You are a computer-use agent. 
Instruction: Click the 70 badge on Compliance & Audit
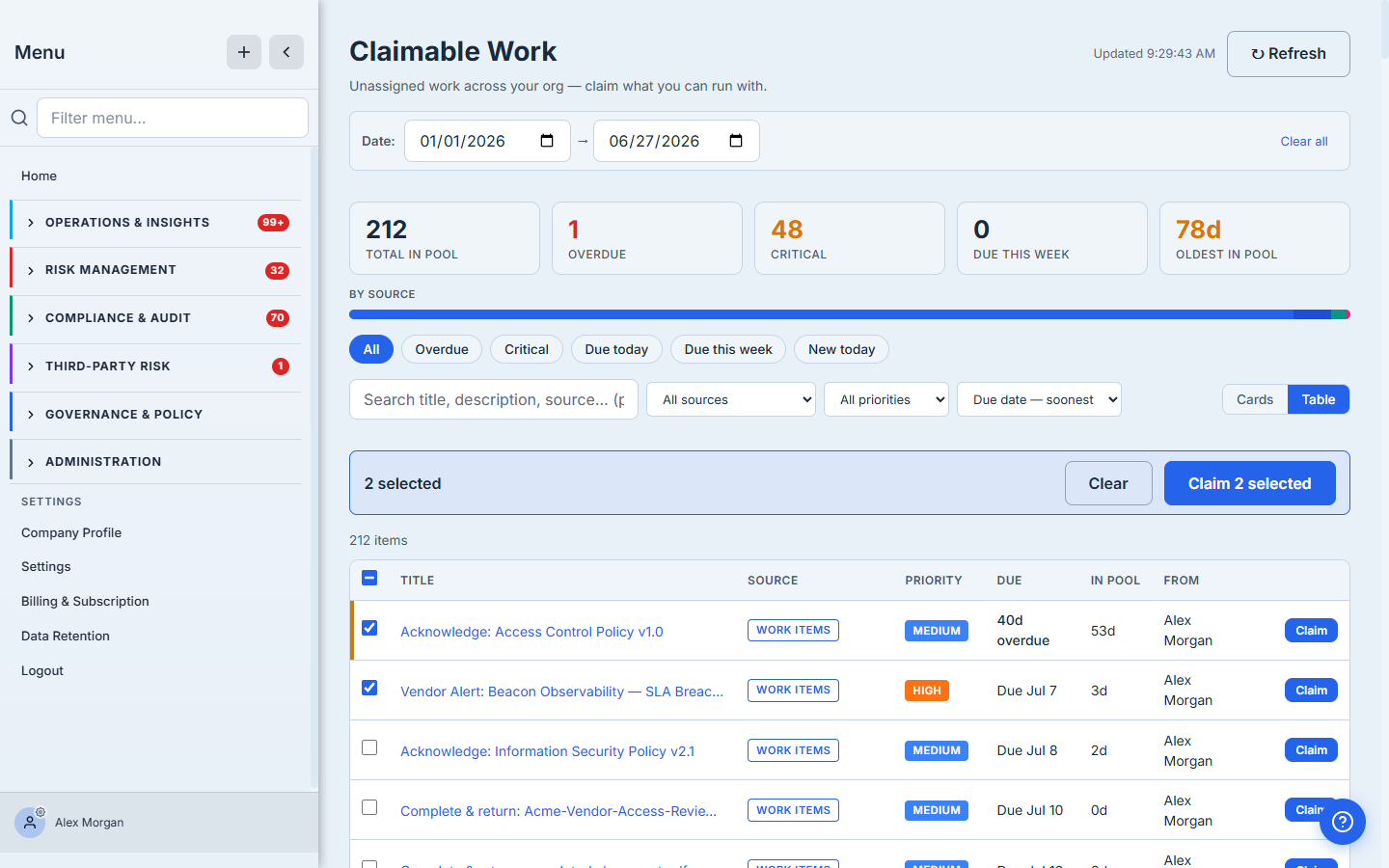278,318
